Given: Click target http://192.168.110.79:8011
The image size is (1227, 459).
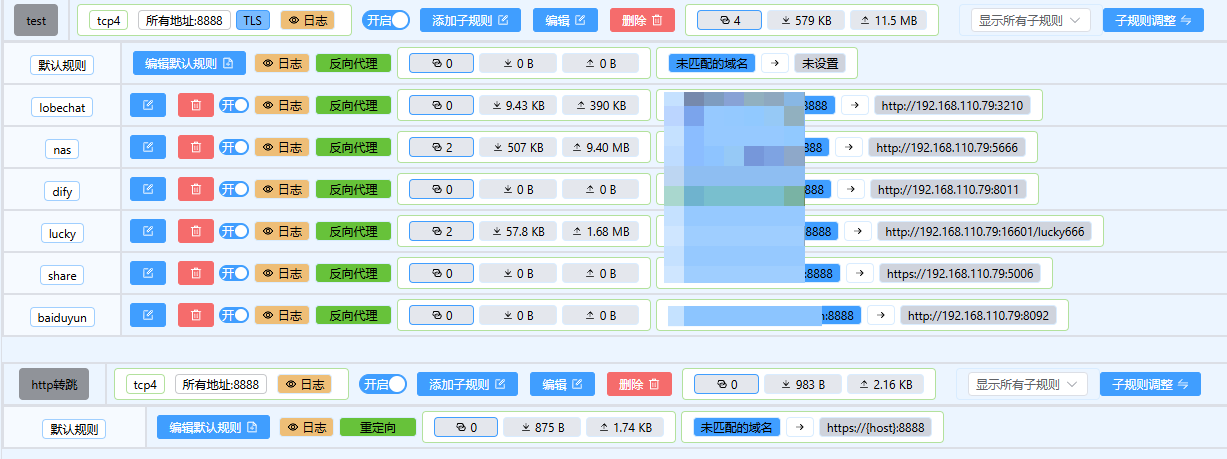Looking at the screenshot, I should coord(950,189).
